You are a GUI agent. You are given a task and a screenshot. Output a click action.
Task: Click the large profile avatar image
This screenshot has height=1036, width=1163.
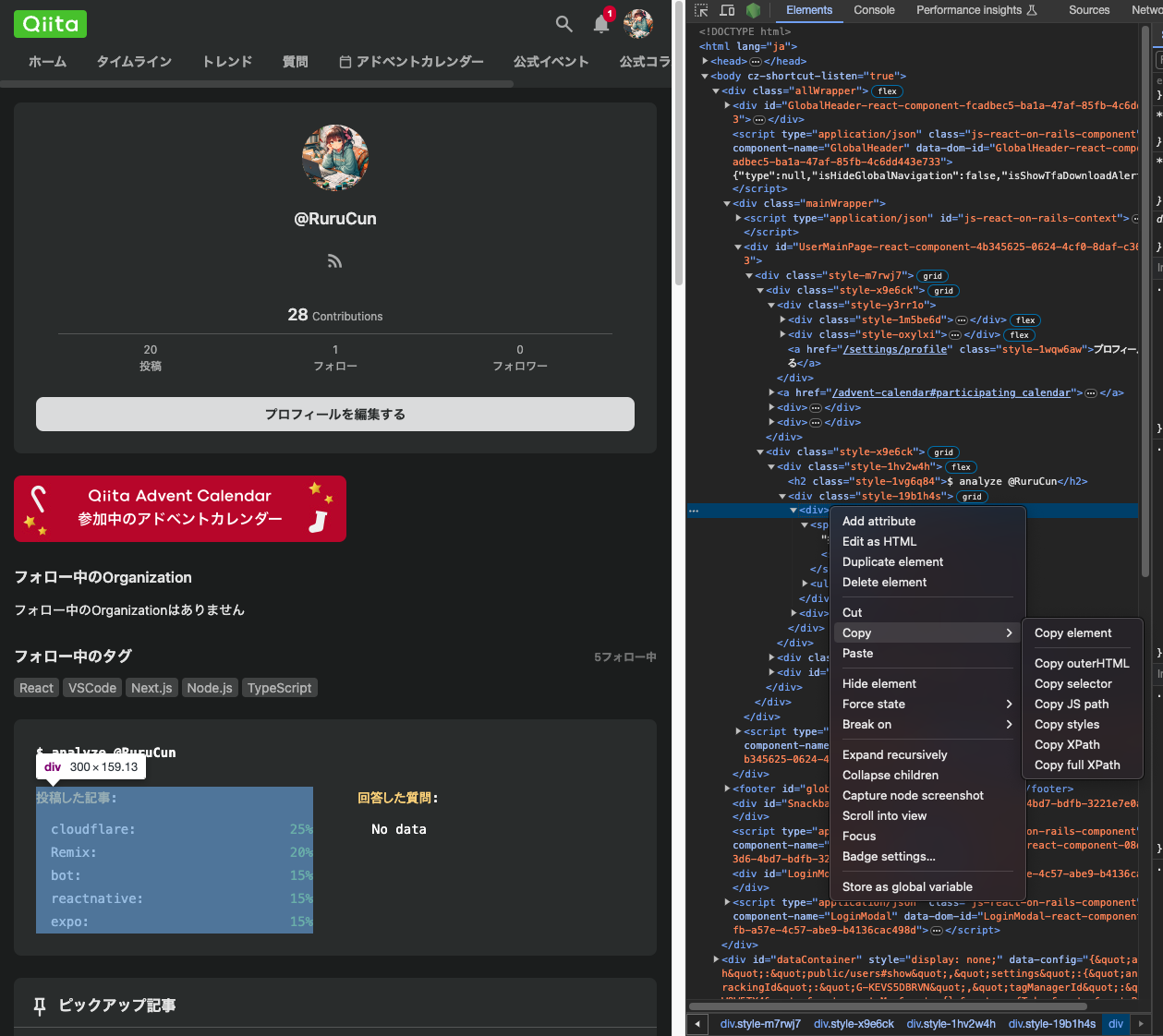pos(335,158)
